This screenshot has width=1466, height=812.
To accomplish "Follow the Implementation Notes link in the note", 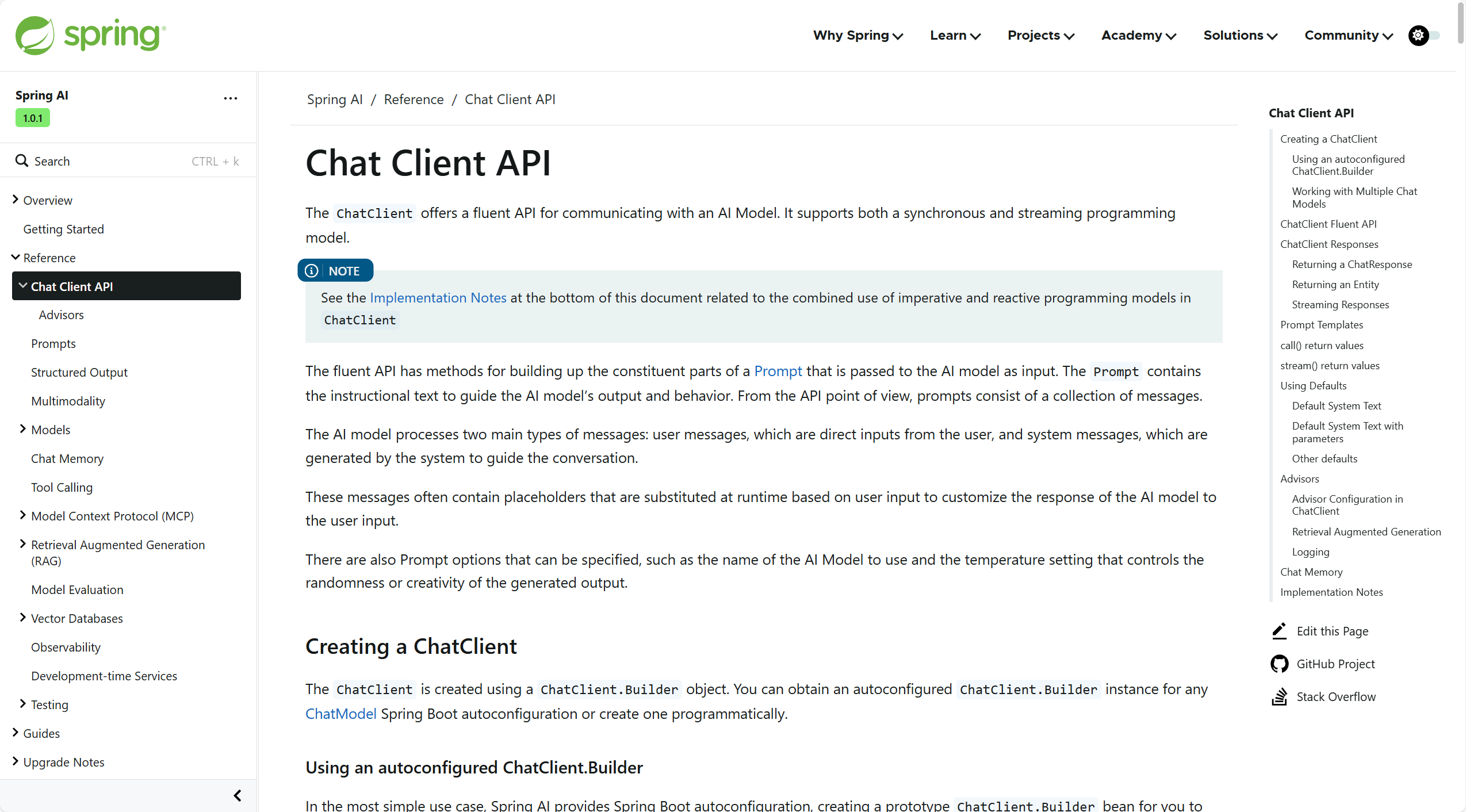I will (x=438, y=298).
